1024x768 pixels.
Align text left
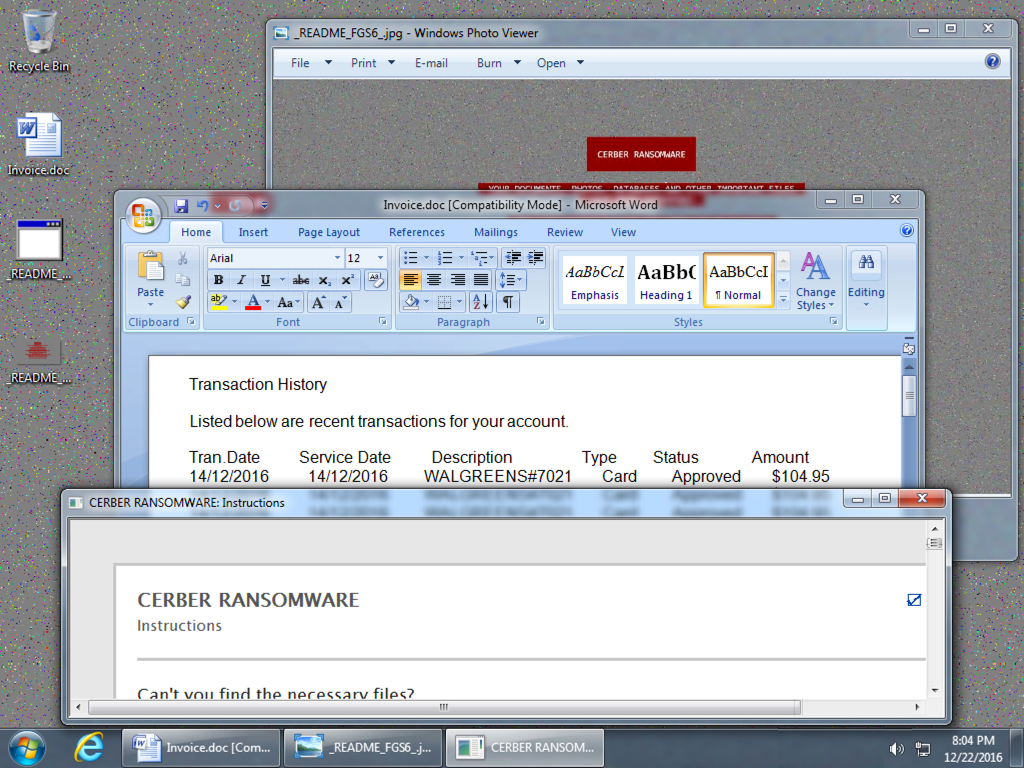(411, 280)
